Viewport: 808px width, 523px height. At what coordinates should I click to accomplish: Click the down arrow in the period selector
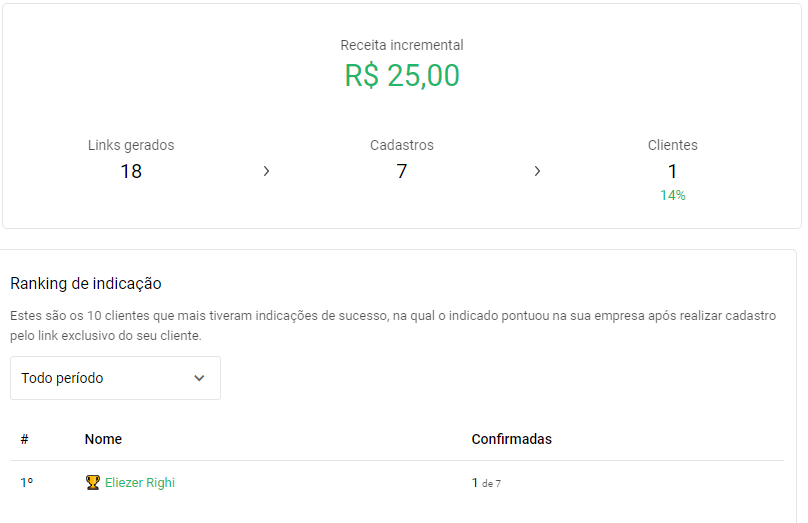point(199,378)
